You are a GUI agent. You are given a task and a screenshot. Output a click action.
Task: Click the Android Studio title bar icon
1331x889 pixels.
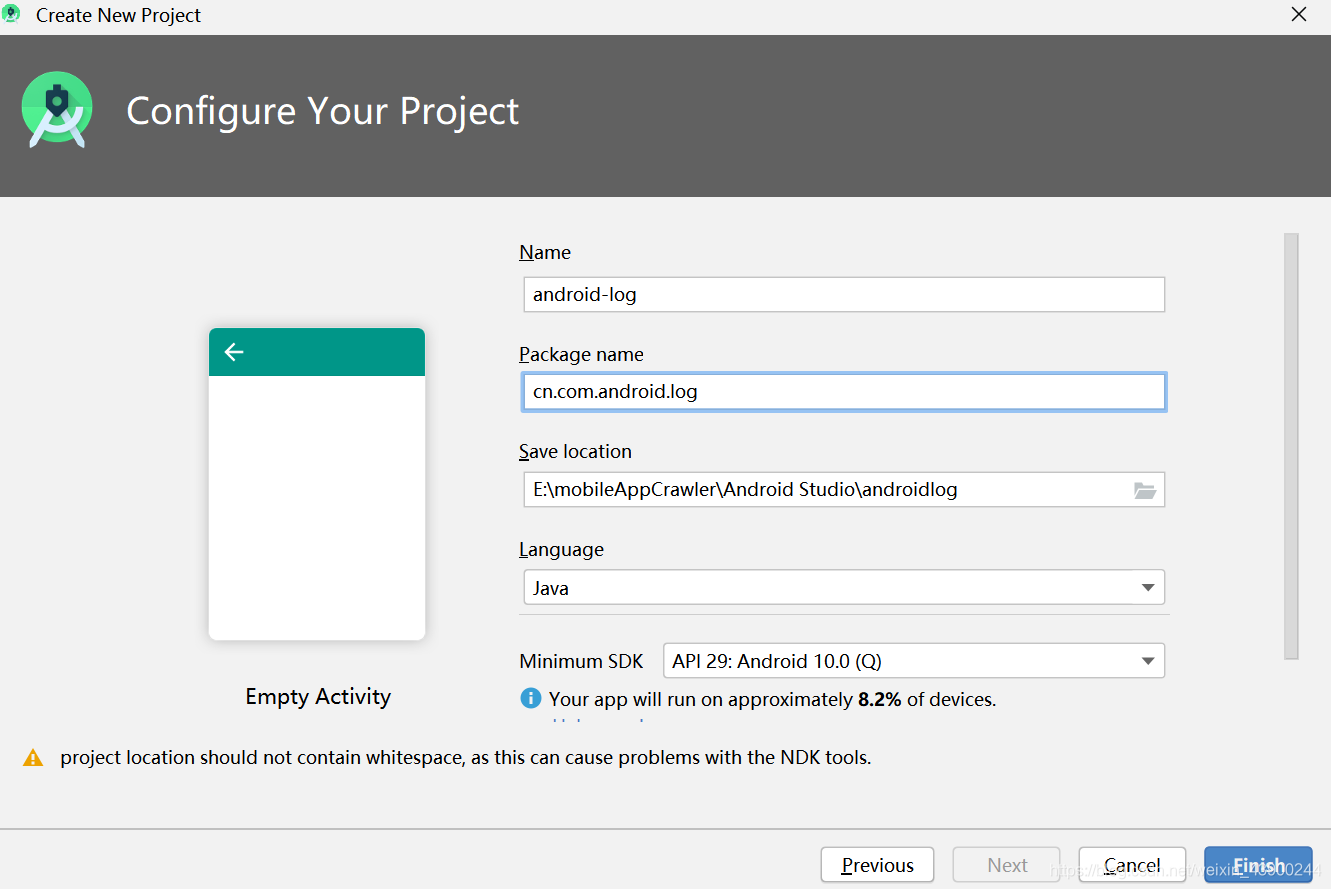coord(12,14)
